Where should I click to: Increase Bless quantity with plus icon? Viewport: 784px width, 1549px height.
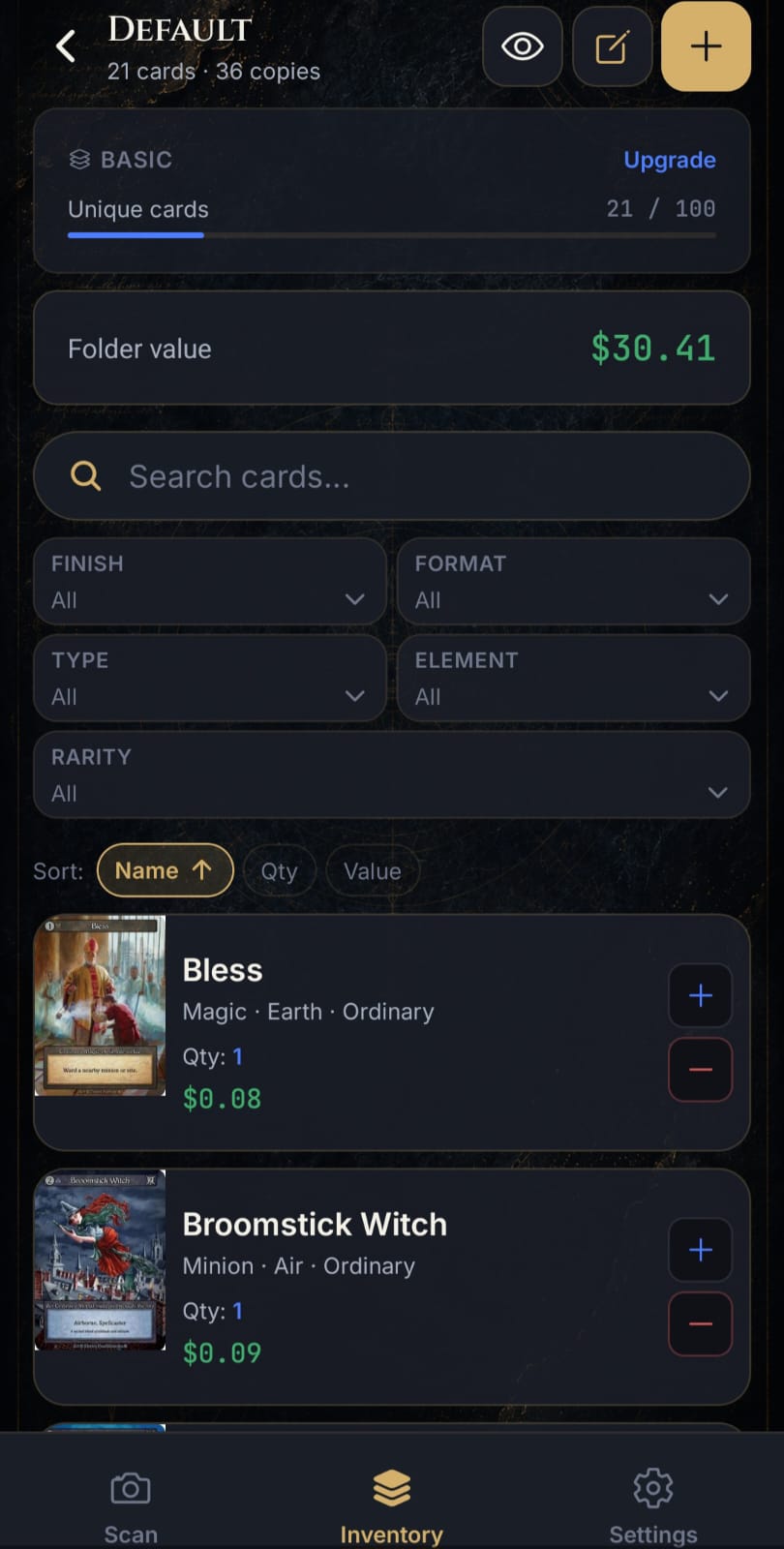click(701, 995)
